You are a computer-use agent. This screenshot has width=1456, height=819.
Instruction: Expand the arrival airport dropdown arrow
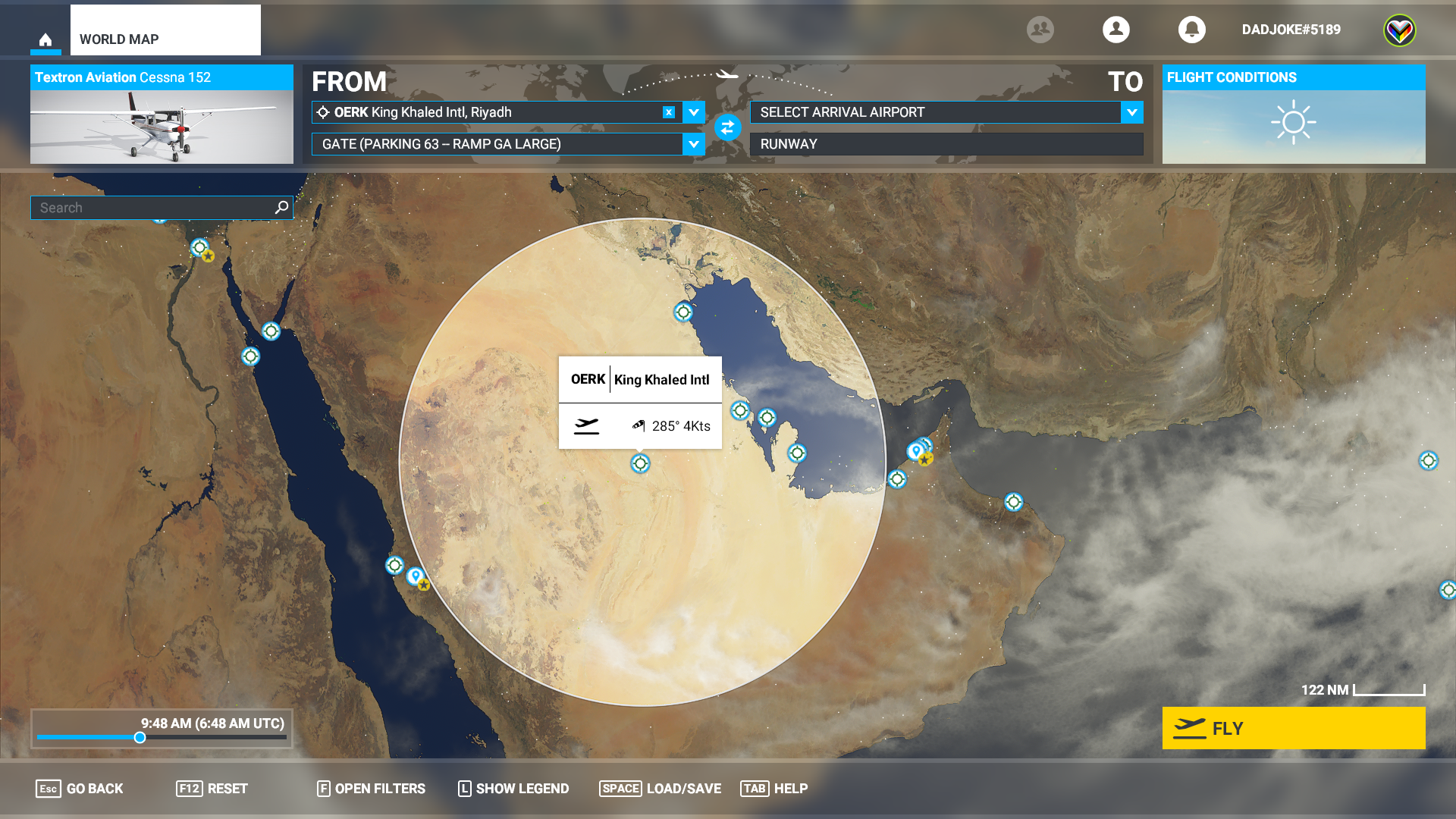(x=1131, y=112)
